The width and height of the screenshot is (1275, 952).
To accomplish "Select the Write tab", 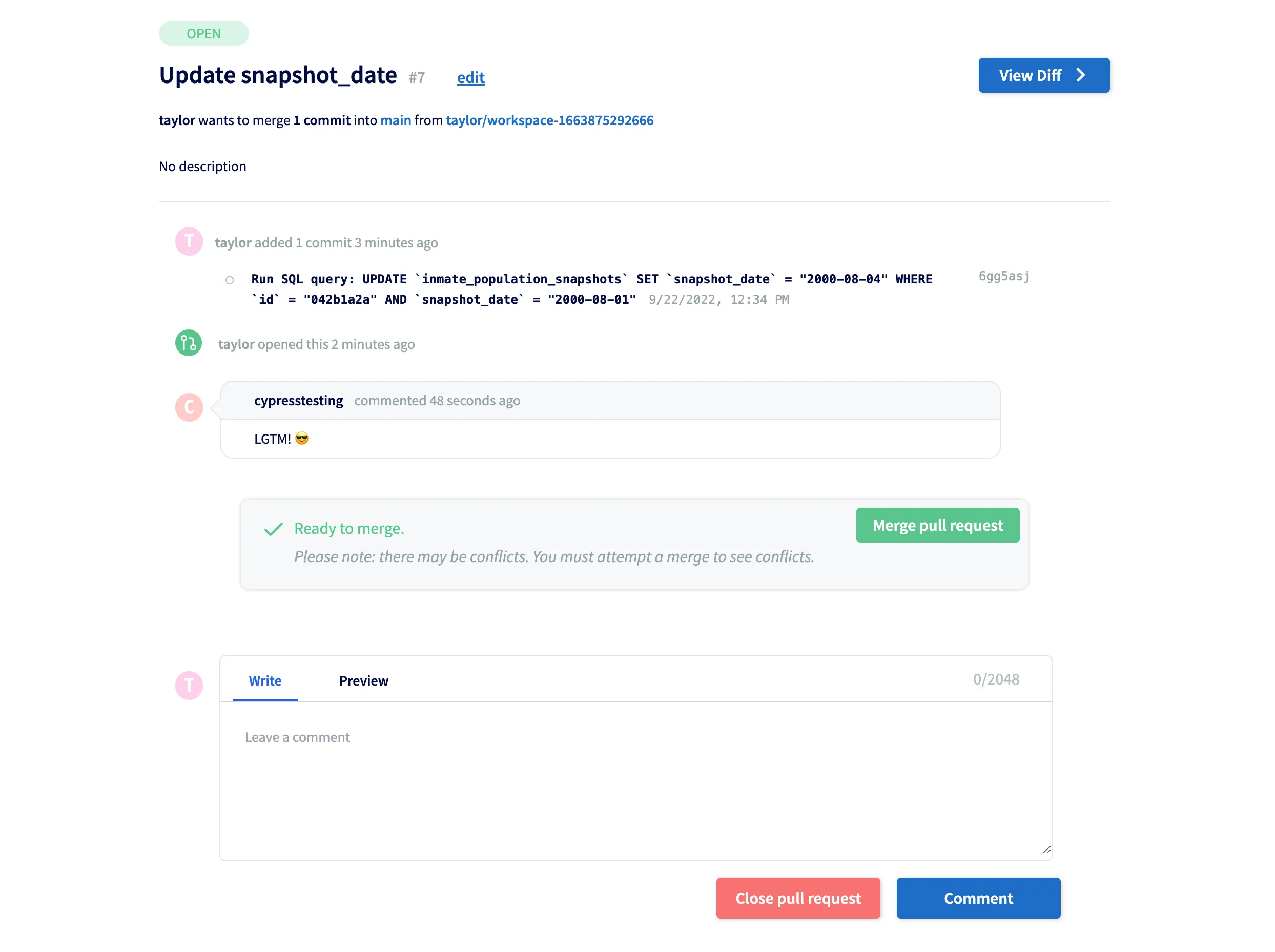I will [x=264, y=680].
